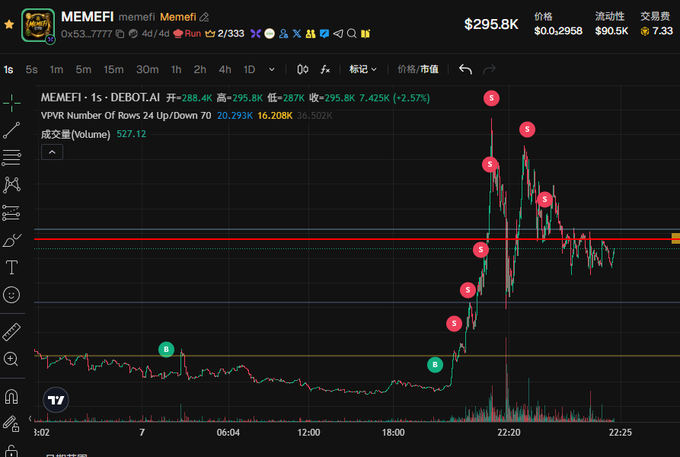Click the B buy marker nearest the 7 date label
The height and width of the screenshot is (457, 680).
point(166,349)
